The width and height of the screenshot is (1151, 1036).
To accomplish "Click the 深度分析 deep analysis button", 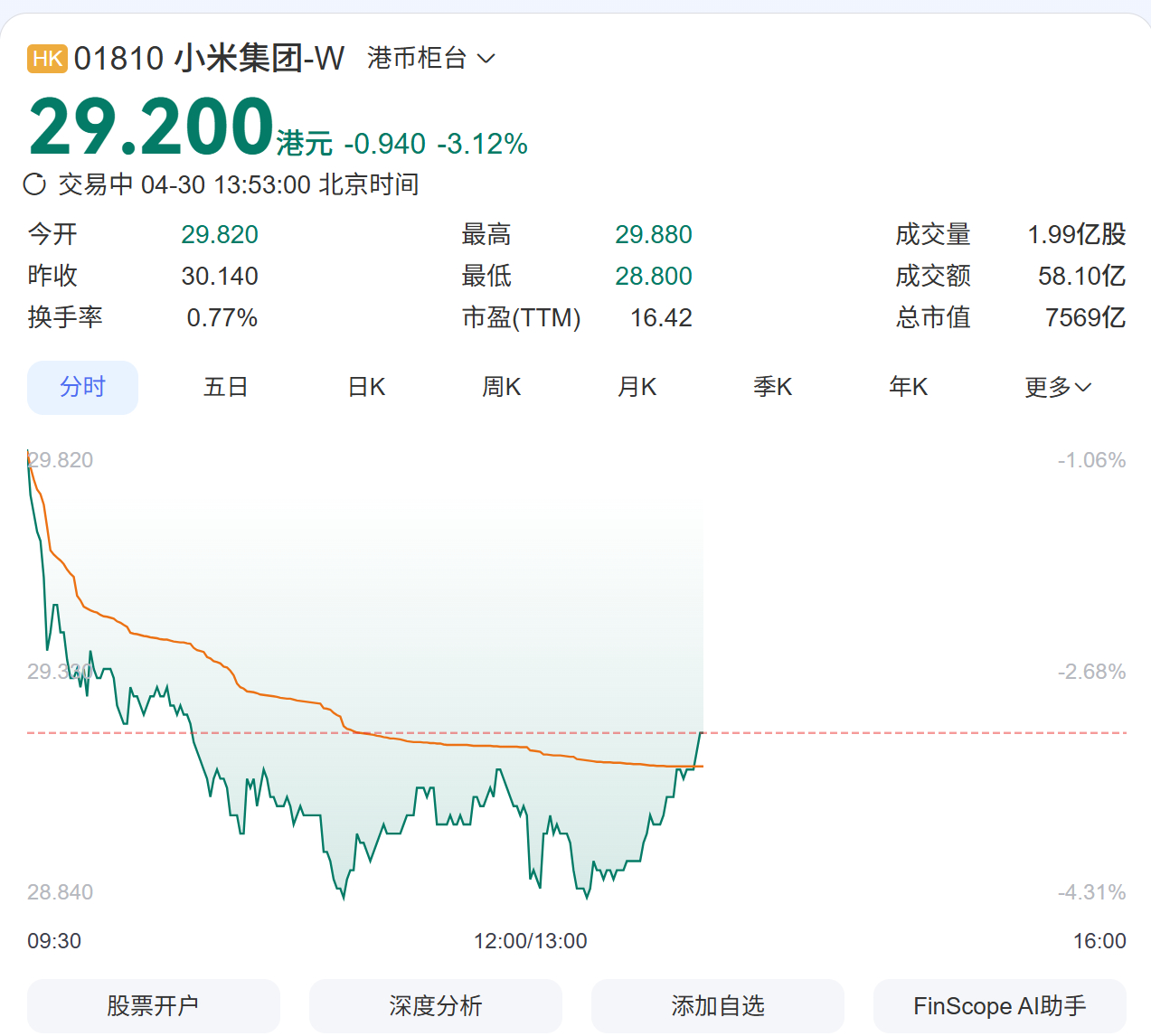I will tap(436, 1005).
